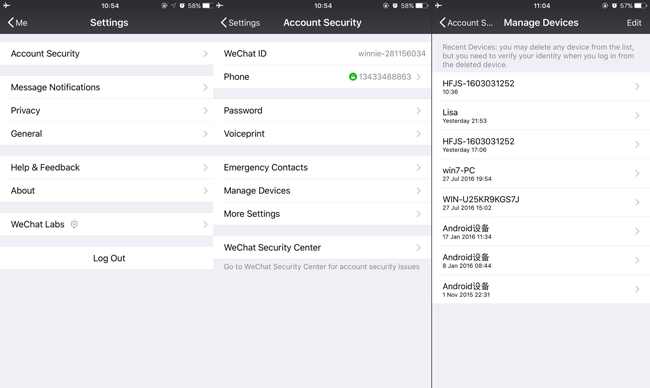Select HFJS-1603031252 from Yesterday 17:06

541,145
